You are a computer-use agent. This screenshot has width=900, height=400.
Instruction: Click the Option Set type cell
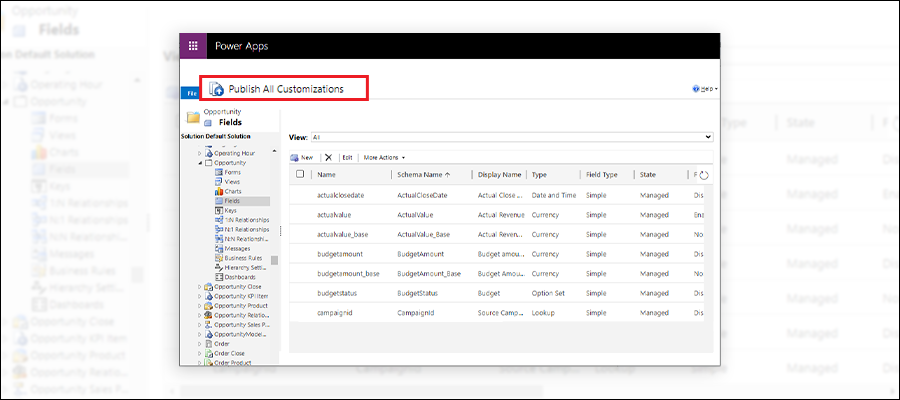tap(548, 293)
